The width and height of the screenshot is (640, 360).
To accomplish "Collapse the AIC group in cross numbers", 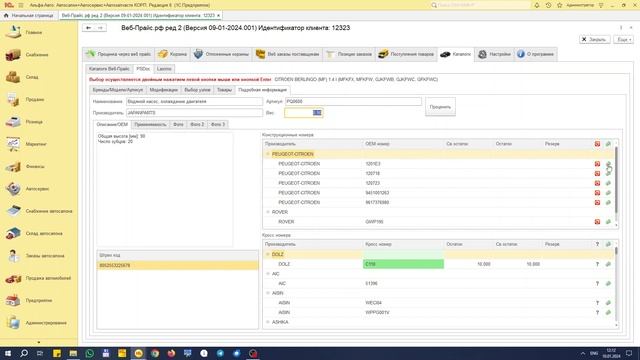I will (x=268, y=274).
